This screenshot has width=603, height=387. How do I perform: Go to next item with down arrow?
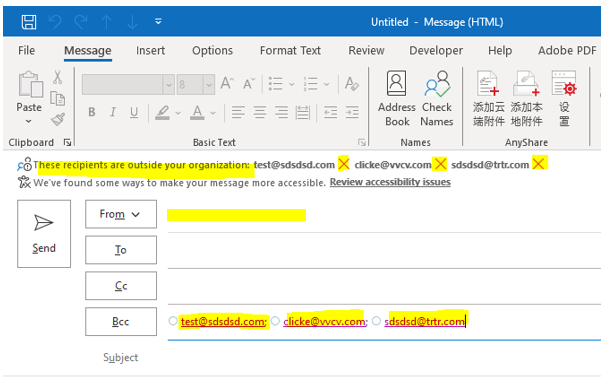pos(132,22)
